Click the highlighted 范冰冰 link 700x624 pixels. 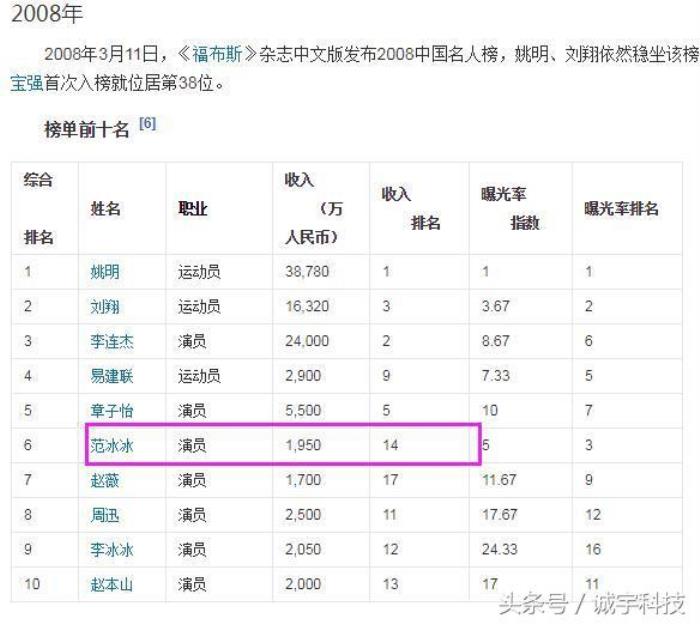[x=111, y=445]
